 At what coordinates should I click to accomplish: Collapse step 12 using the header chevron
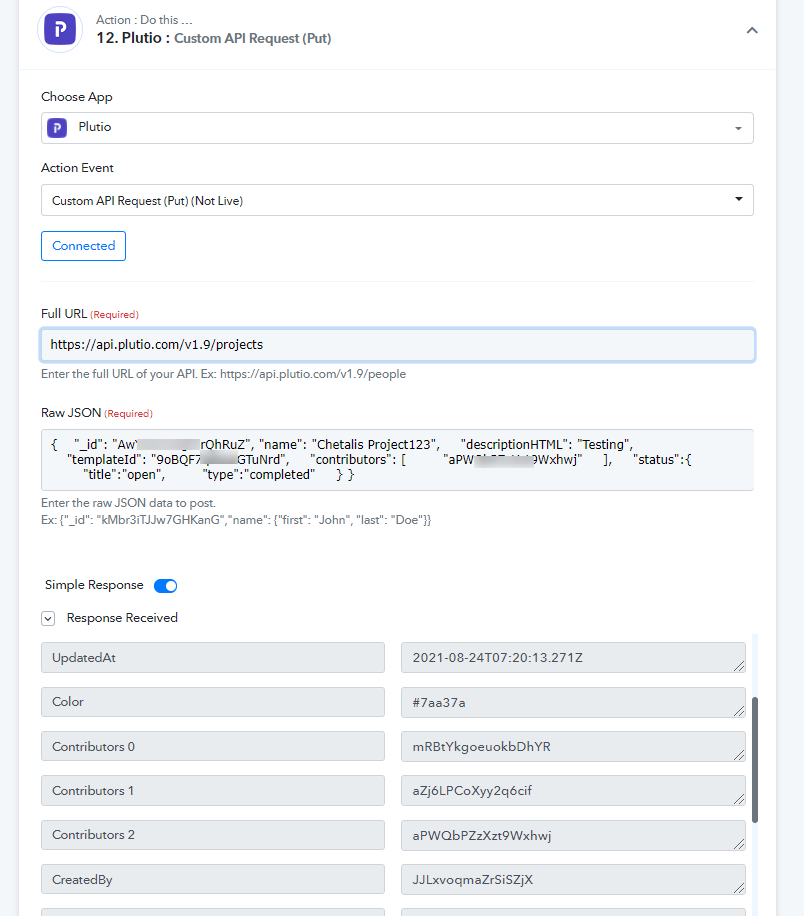point(752,30)
